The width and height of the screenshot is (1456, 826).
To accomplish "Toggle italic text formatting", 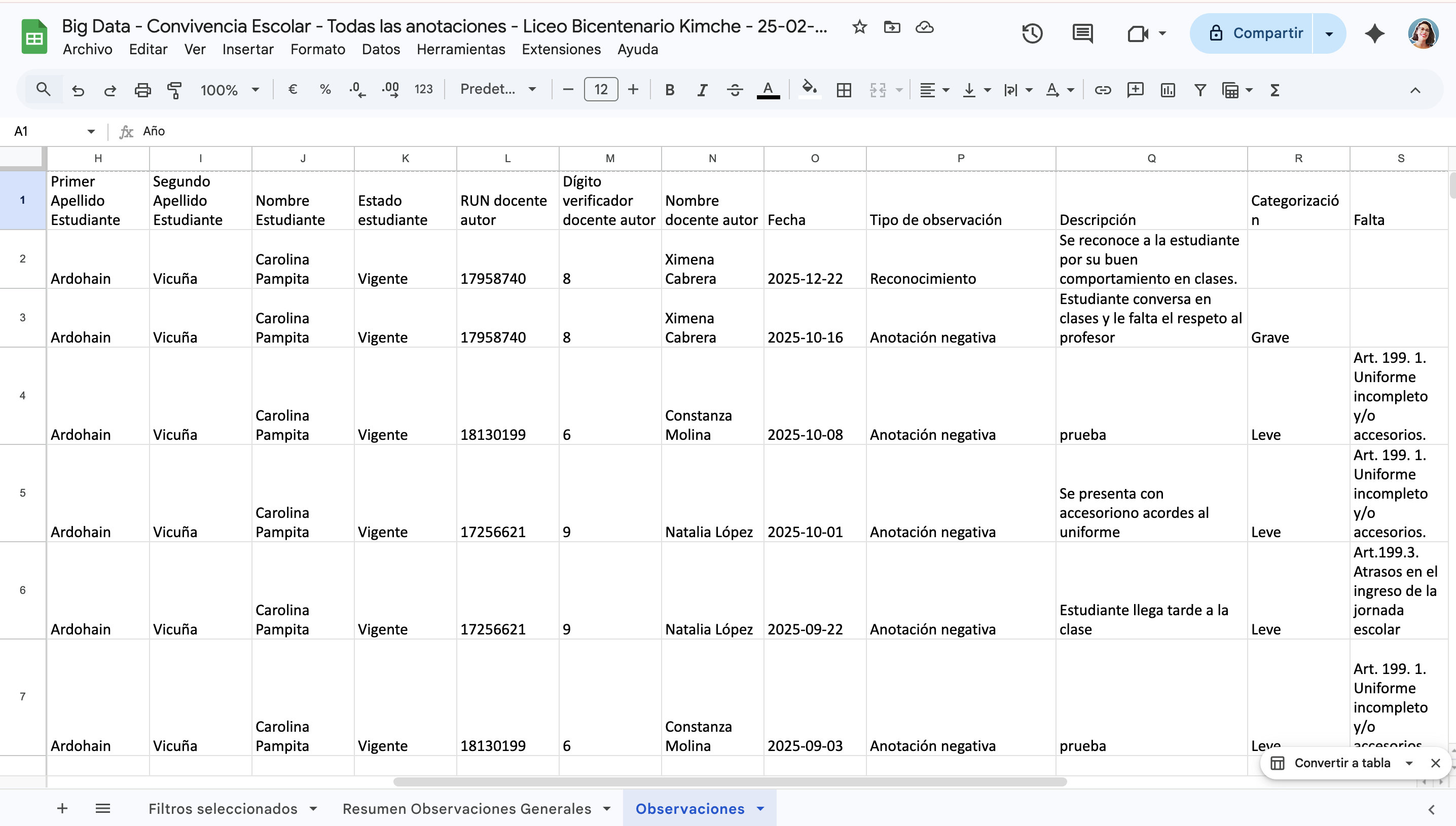I will (702, 90).
